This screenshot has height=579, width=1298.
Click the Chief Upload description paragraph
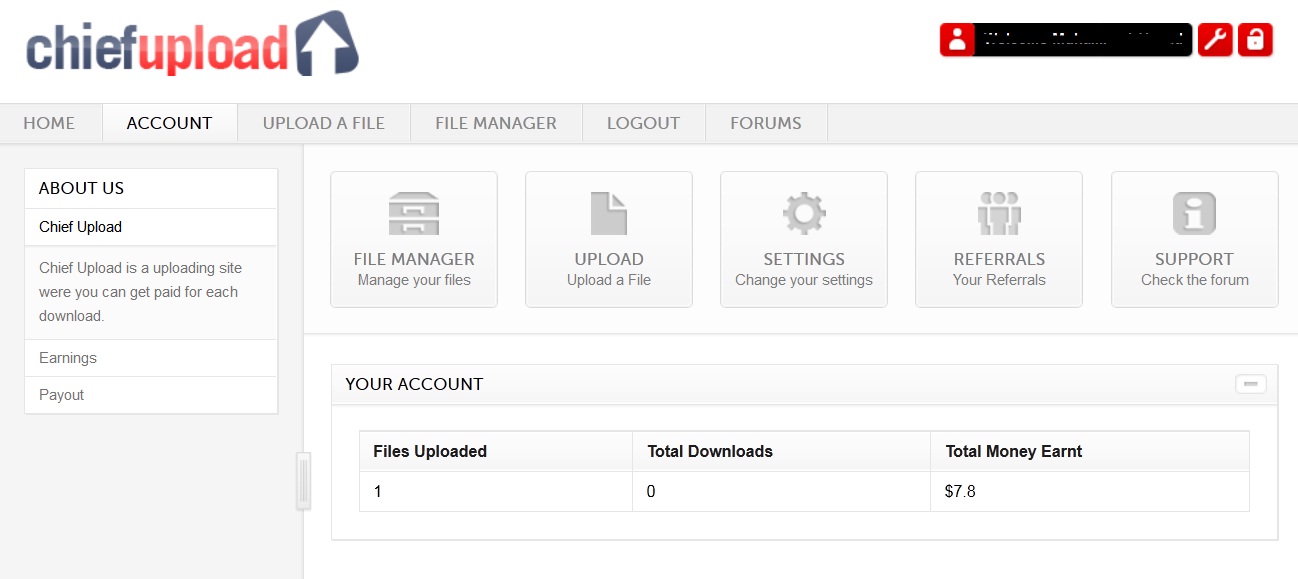(x=141, y=292)
